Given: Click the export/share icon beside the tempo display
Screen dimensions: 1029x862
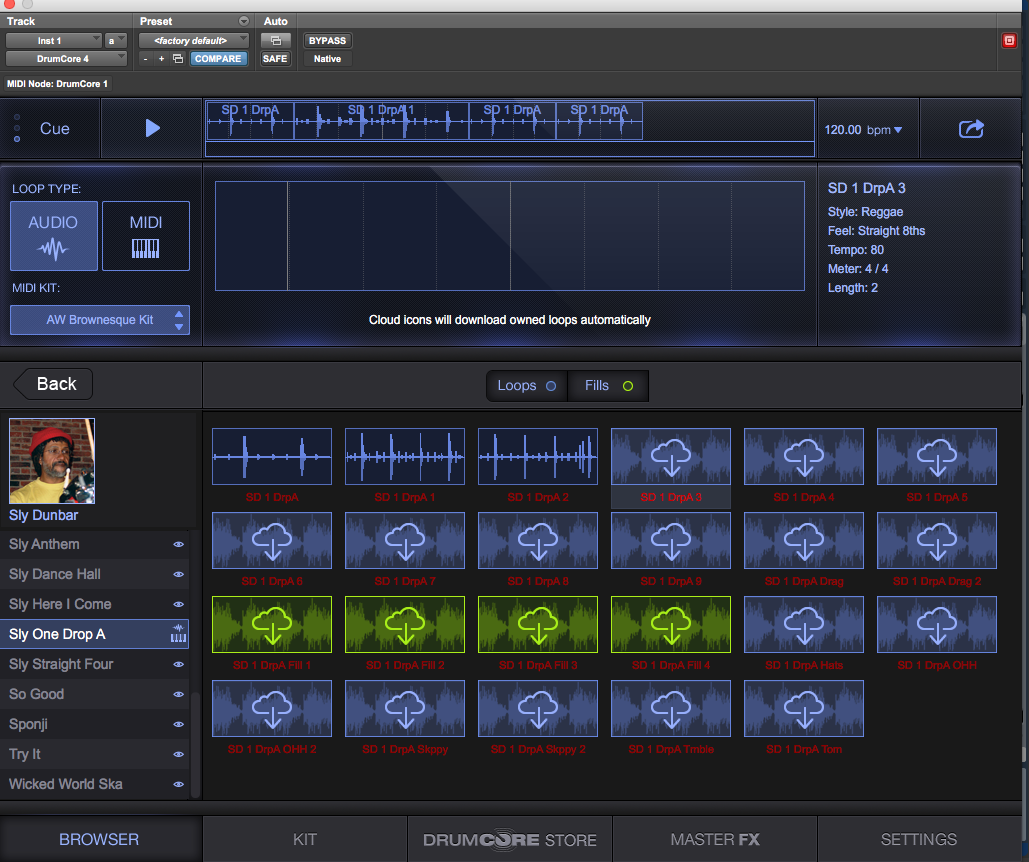Looking at the screenshot, I should (x=969, y=128).
